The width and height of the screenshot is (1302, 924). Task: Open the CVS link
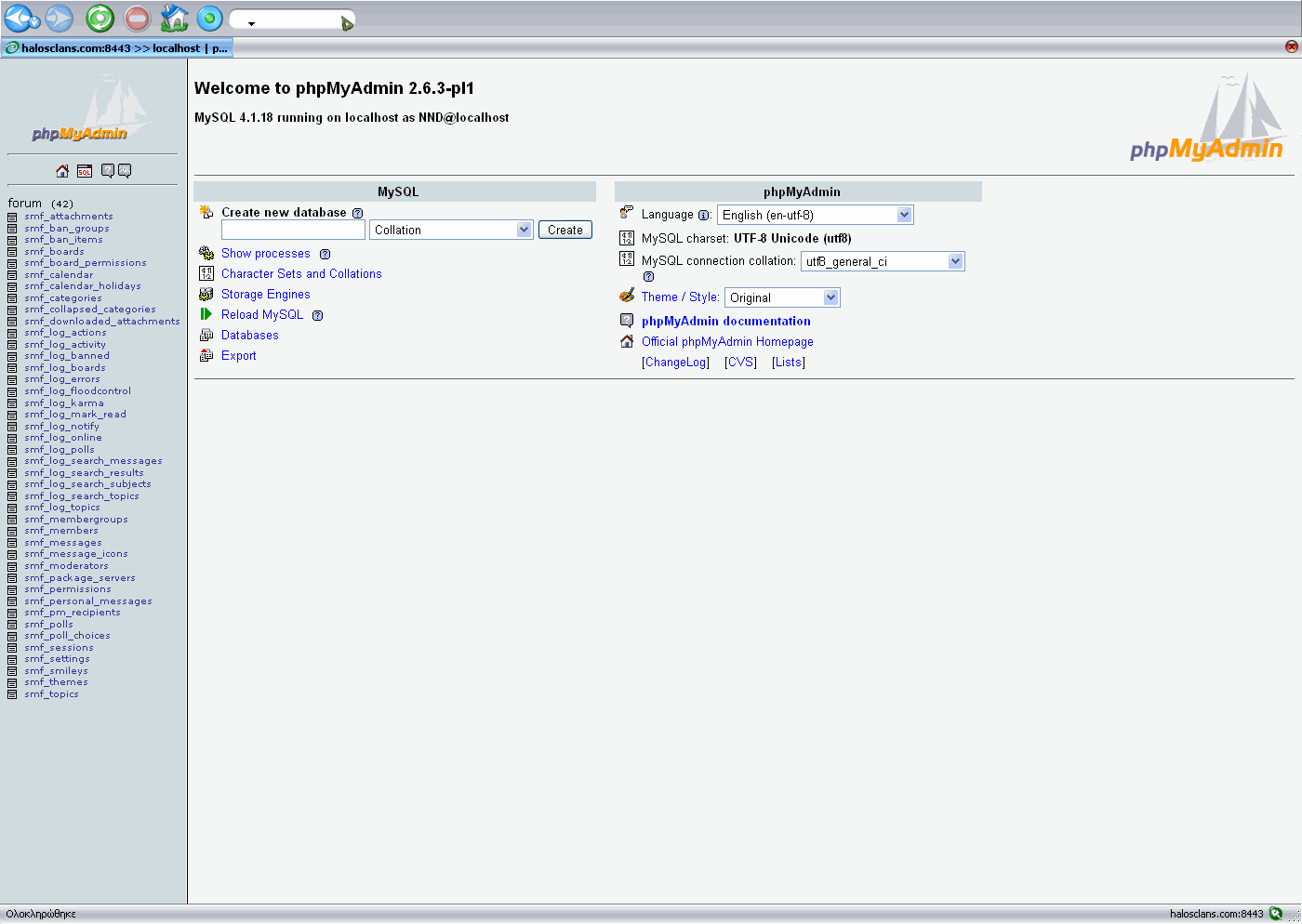[740, 363]
